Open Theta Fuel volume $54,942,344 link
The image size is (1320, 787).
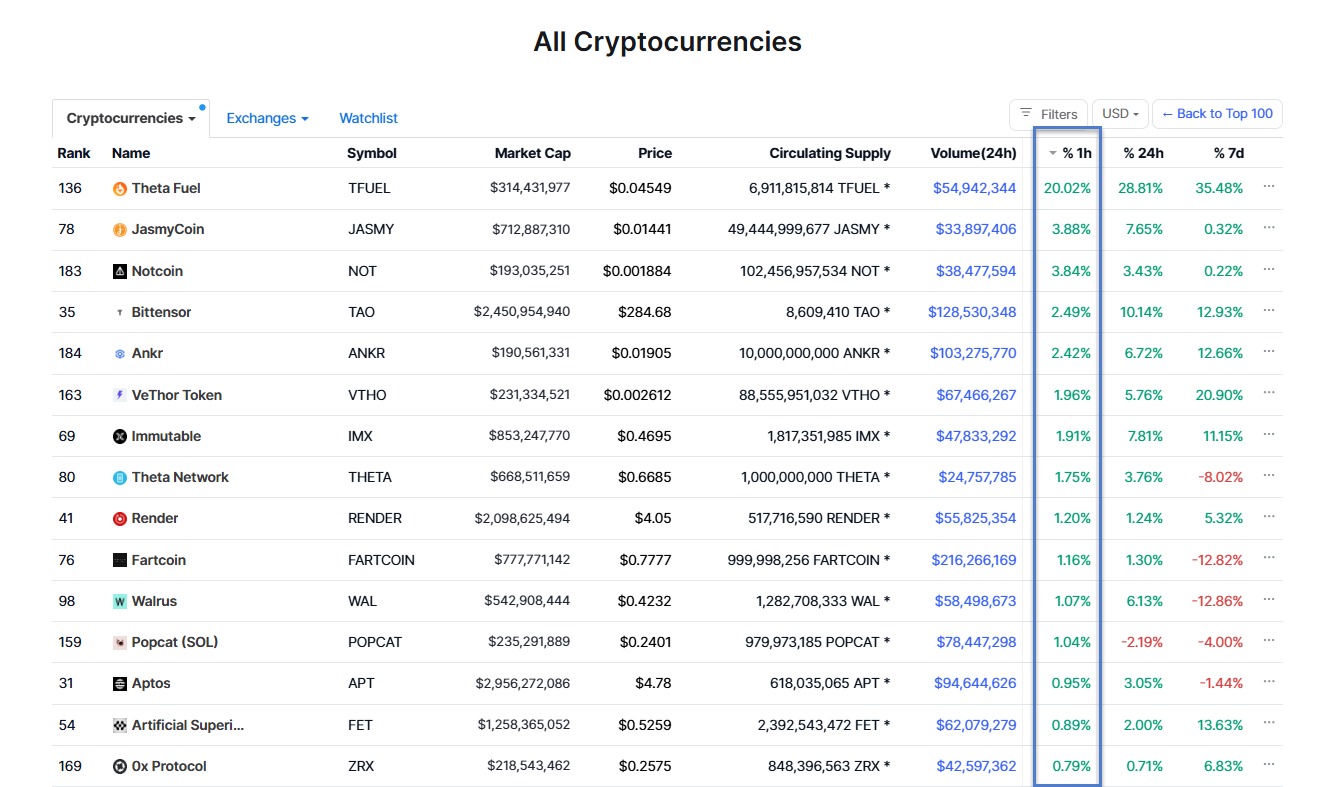click(x=974, y=188)
